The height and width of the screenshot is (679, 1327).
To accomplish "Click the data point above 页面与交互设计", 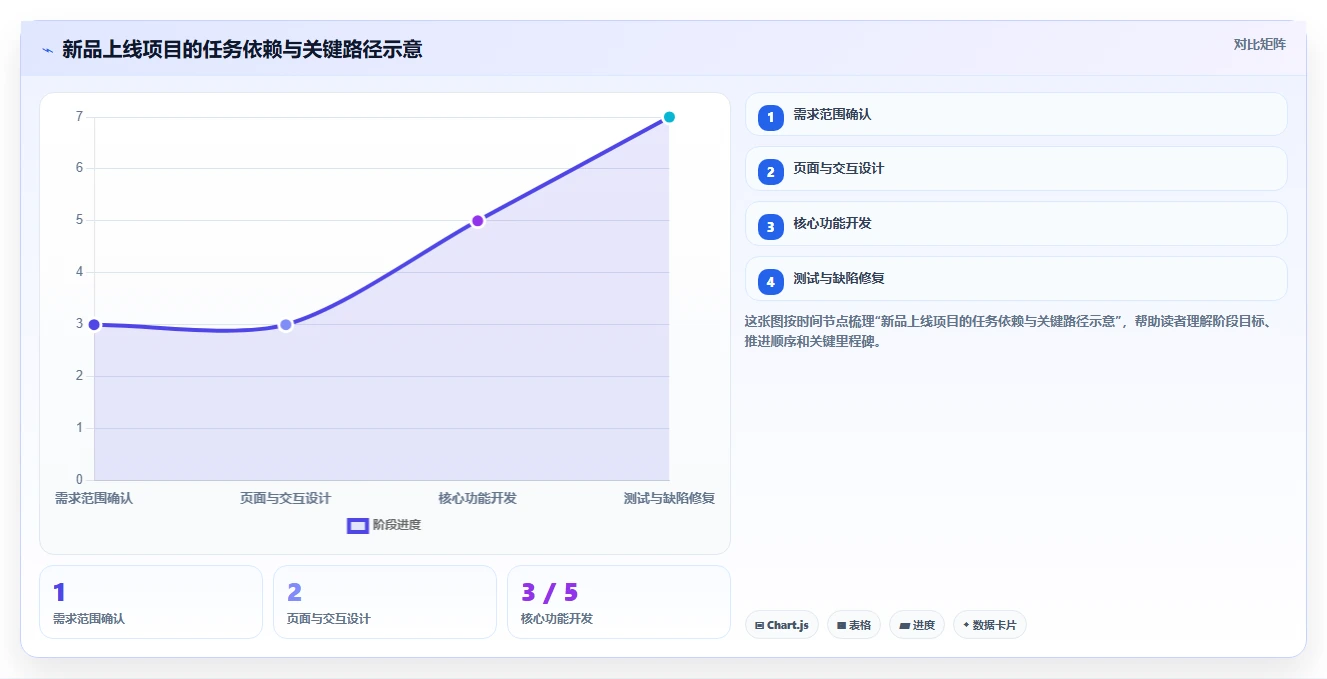I will [x=286, y=325].
